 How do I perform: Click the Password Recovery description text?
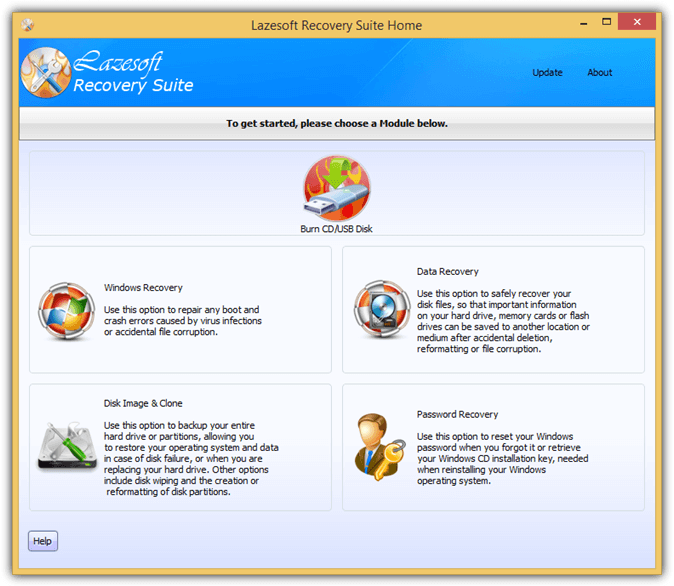(x=502, y=459)
